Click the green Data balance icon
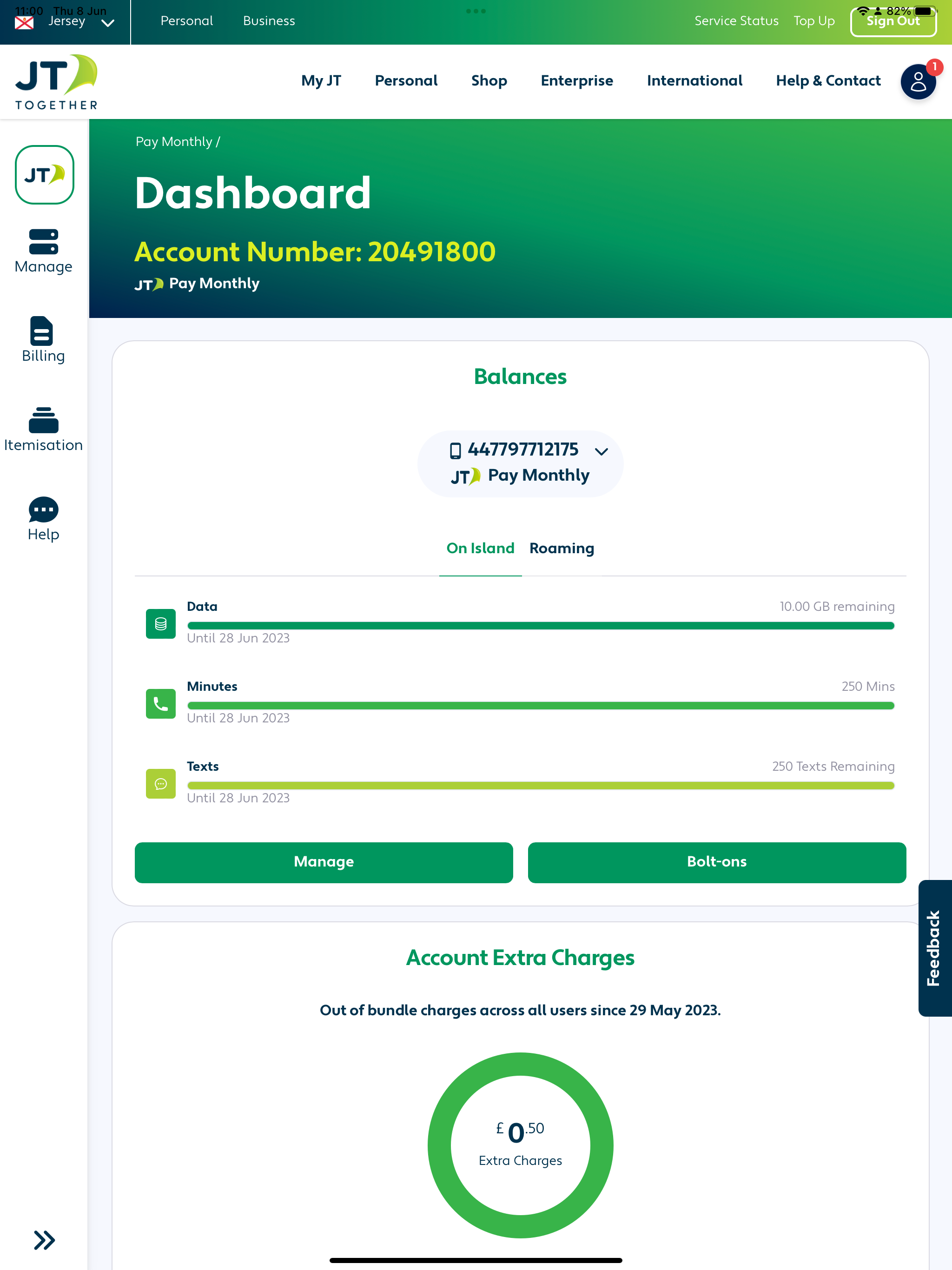952x1270 pixels. click(x=161, y=623)
